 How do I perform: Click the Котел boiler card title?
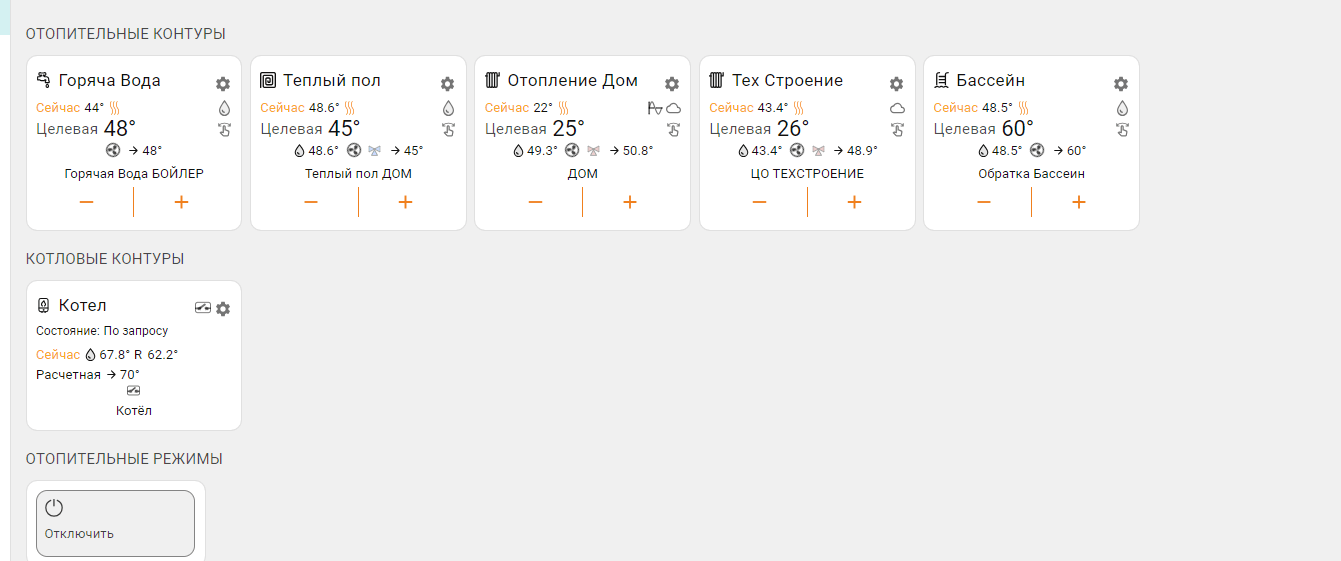[x=82, y=305]
